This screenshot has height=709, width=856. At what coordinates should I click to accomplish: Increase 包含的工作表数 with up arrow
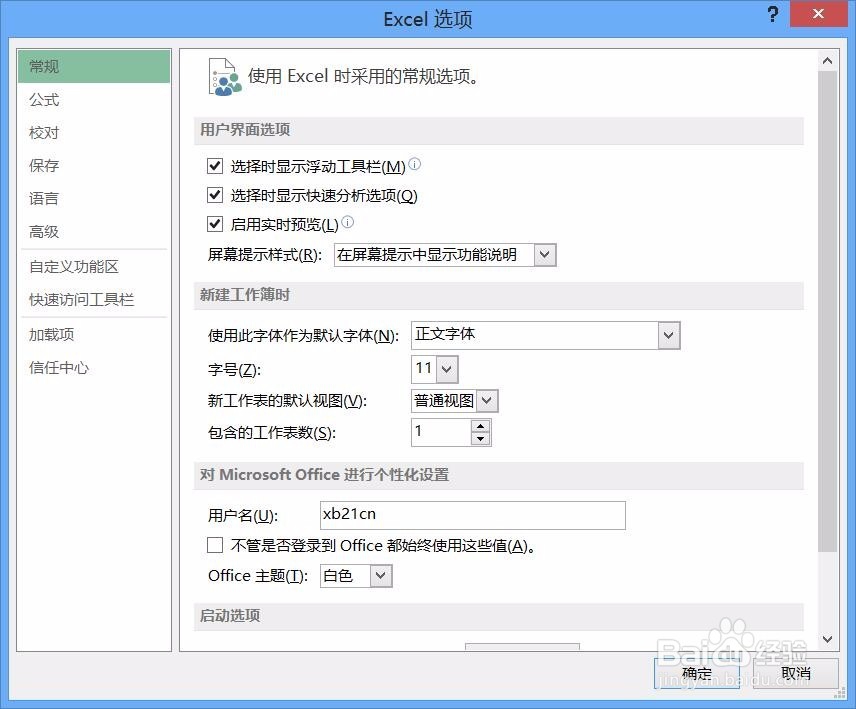(x=480, y=426)
